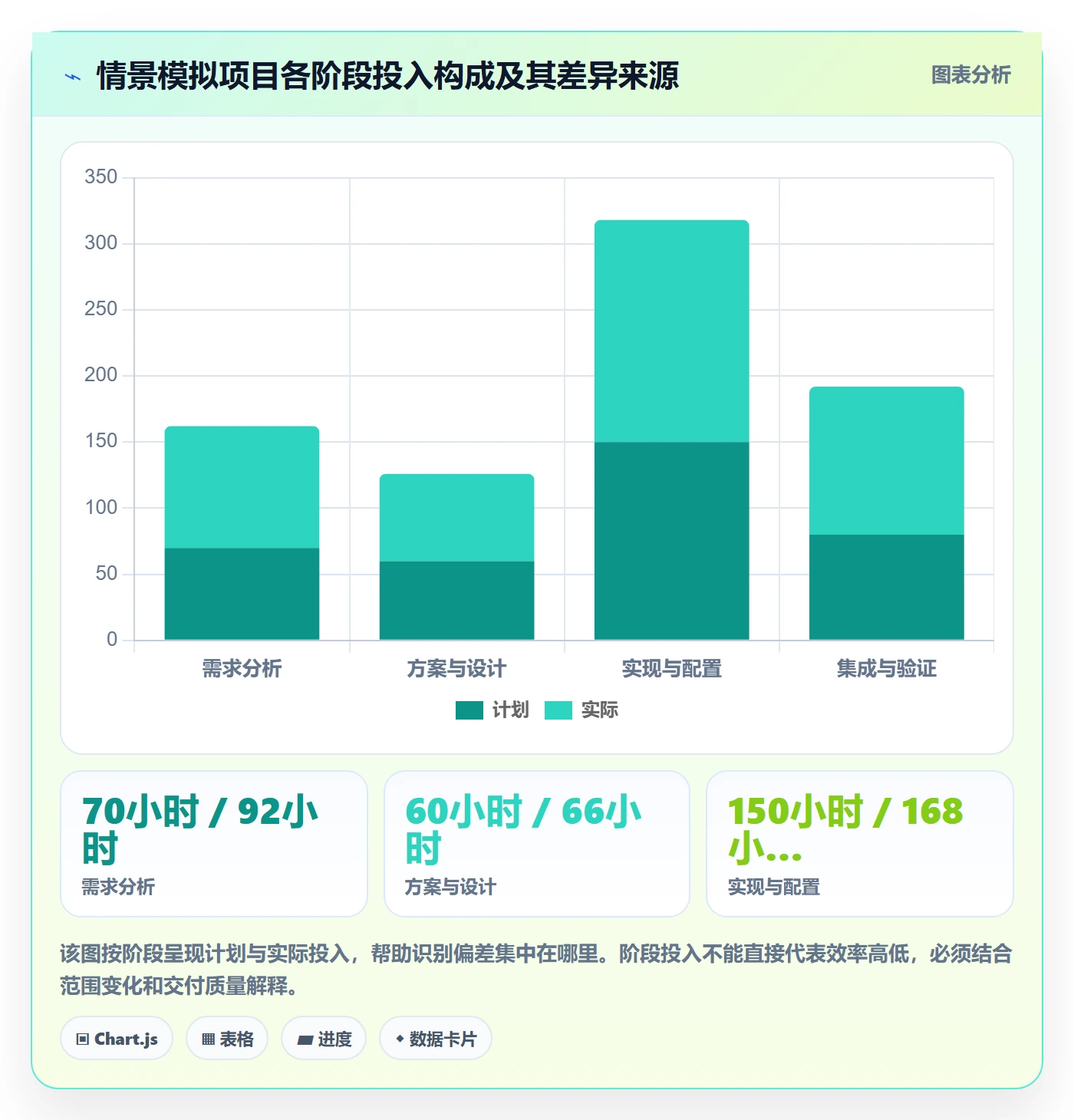
Task: Click the 250 y-axis tick label
Action: click(x=100, y=309)
